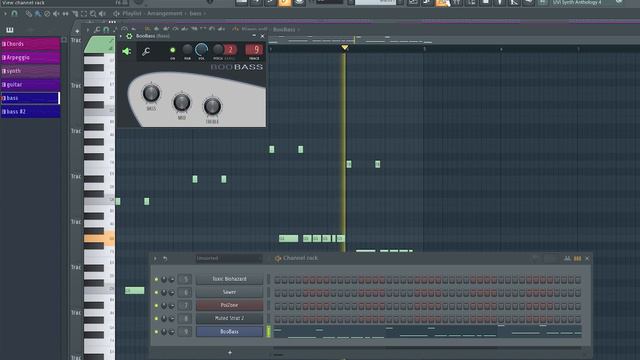Click the playlist magnet snap icon
Image resolution: width=640 pixels, height=360 pixels.
point(14,13)
